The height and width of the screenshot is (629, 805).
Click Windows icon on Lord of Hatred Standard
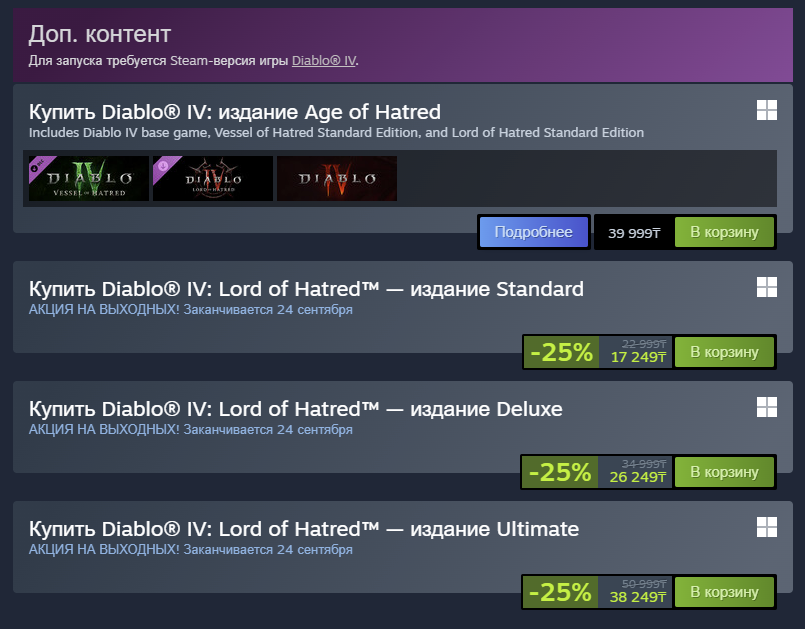click(766, 288)
